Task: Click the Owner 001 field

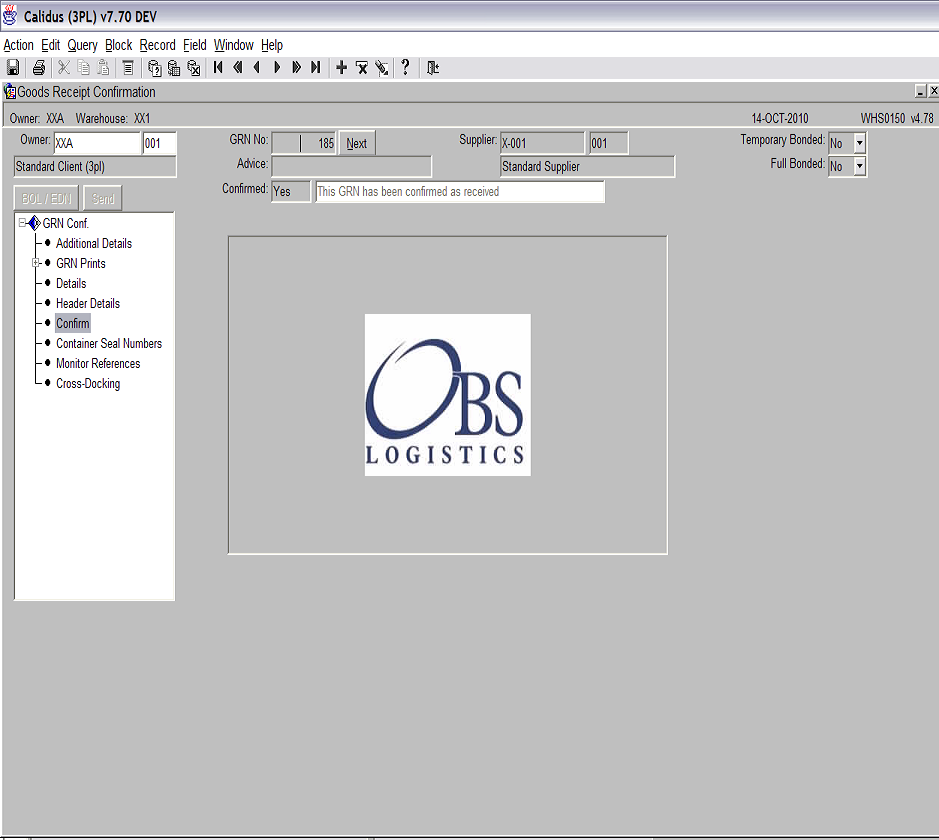Action: point(159,143)
